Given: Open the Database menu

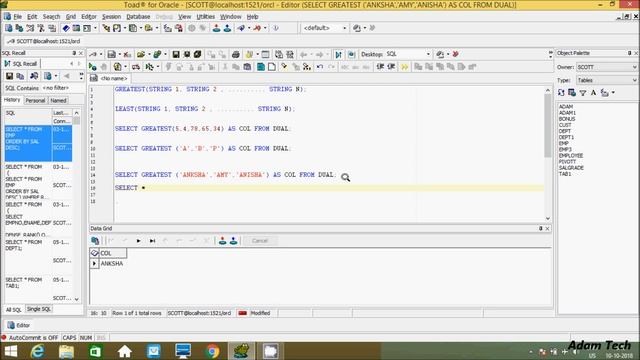Looking at the screenshot, I should tap(138, 17).
